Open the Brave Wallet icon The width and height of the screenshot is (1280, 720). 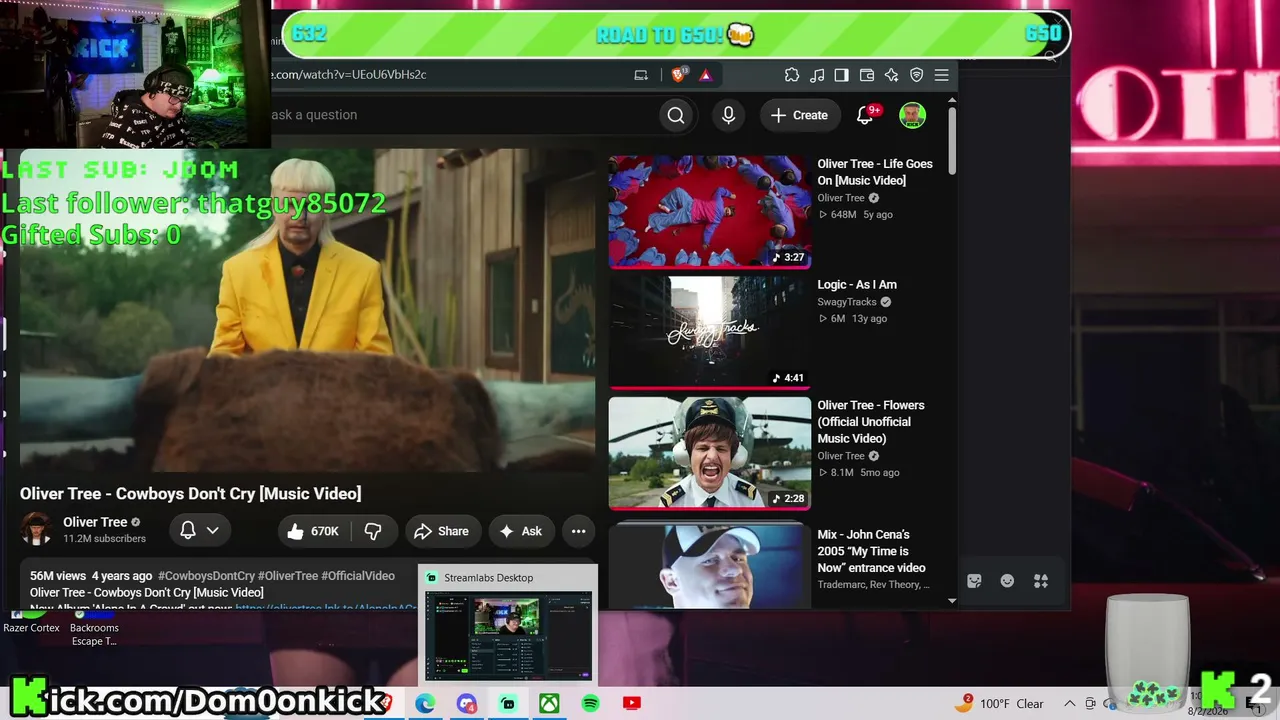tap(866, 75)
